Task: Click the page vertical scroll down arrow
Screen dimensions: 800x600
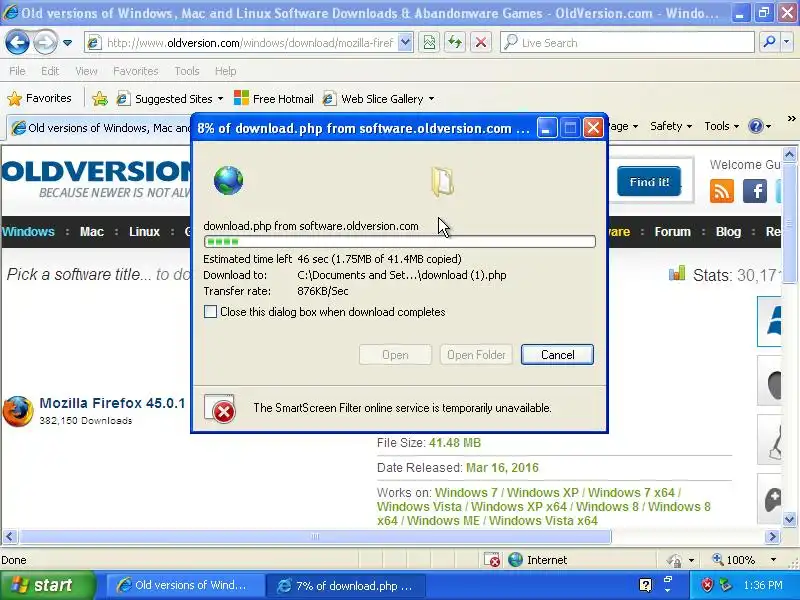Action: (x=789, y=519)
